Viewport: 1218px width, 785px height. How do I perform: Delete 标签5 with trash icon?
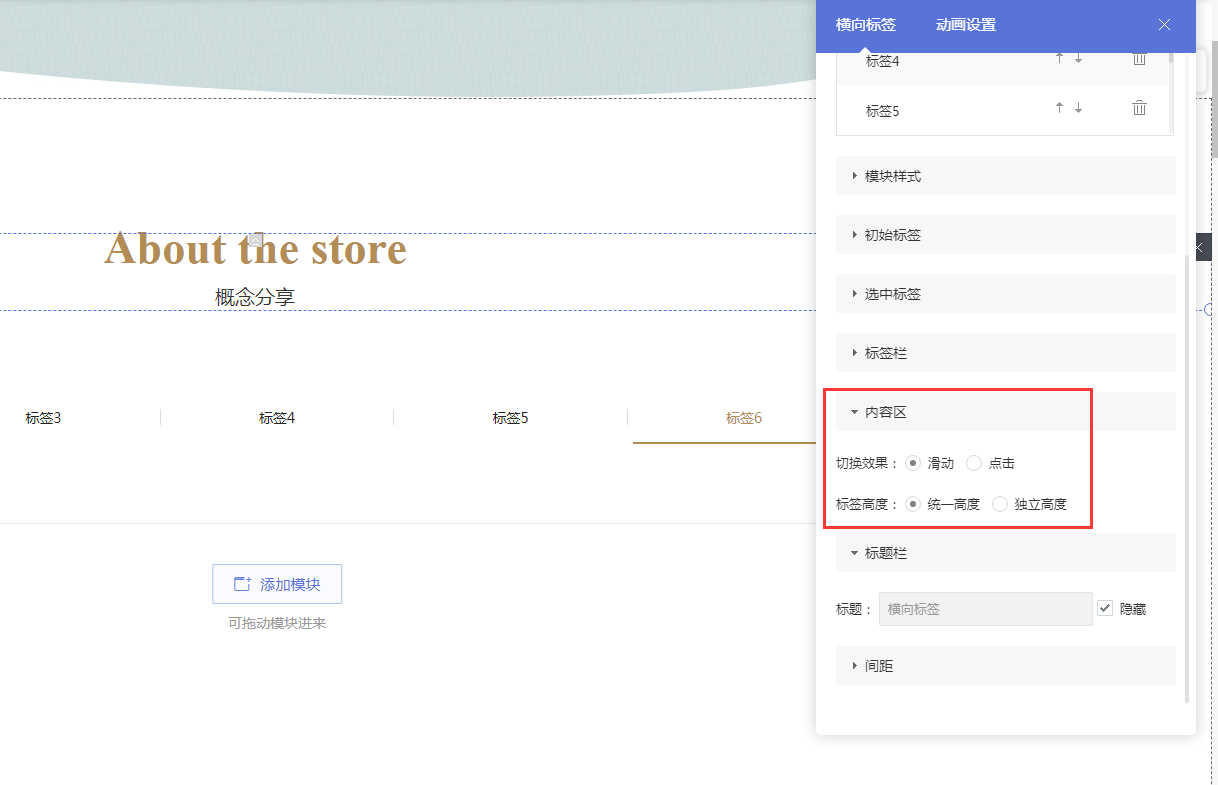click(x=1139, y=108)
